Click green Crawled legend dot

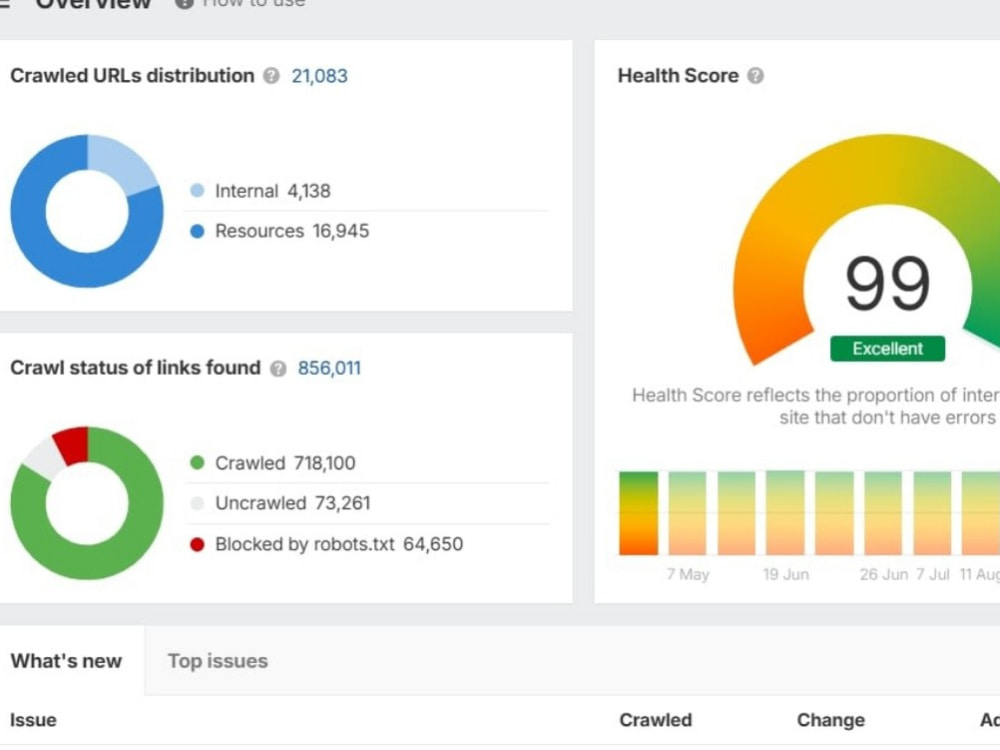(x=197, y=463)
